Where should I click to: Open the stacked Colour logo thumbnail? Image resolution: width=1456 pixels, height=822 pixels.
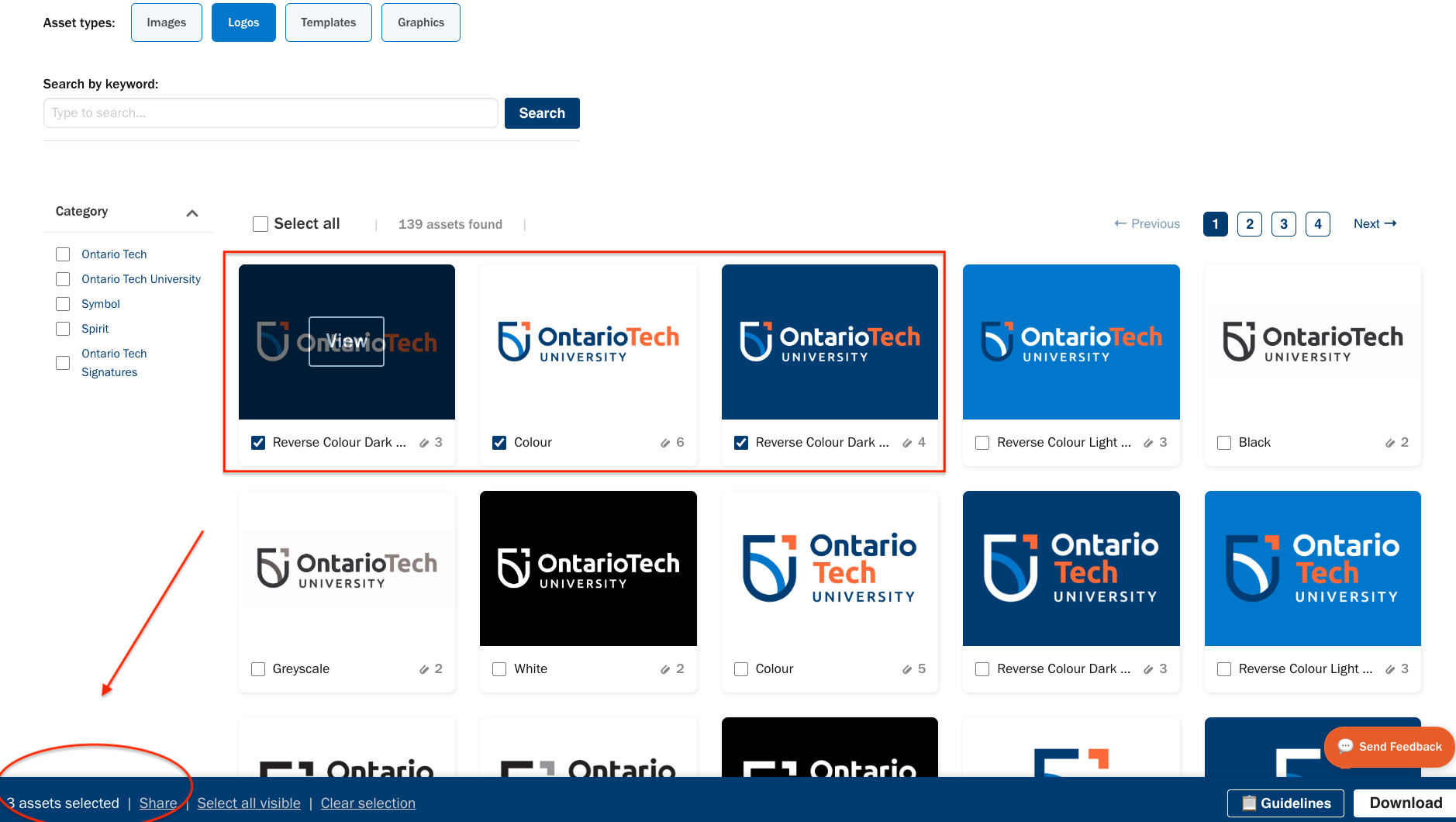[830, 568]
